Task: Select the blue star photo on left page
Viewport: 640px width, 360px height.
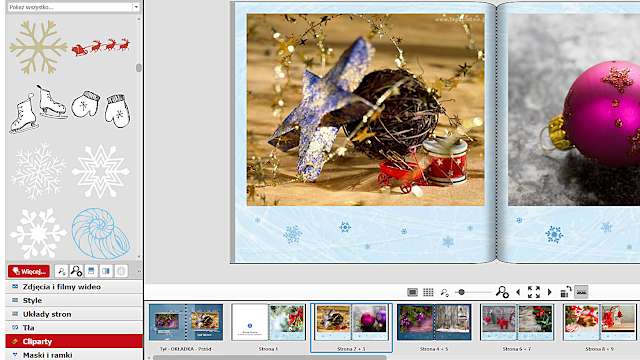Action: (365, 110)
